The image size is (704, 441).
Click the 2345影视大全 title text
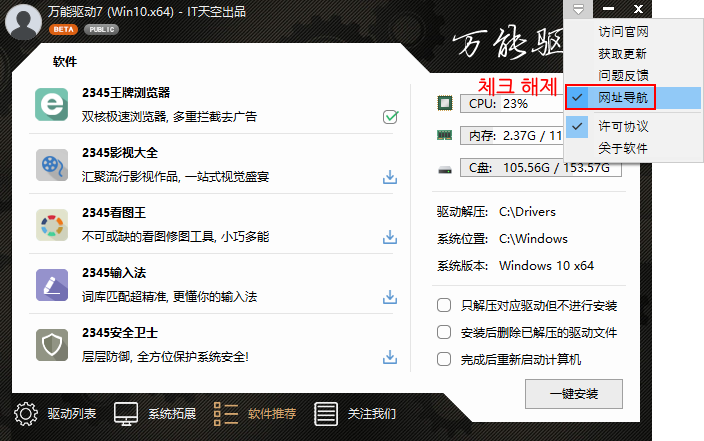120,153
